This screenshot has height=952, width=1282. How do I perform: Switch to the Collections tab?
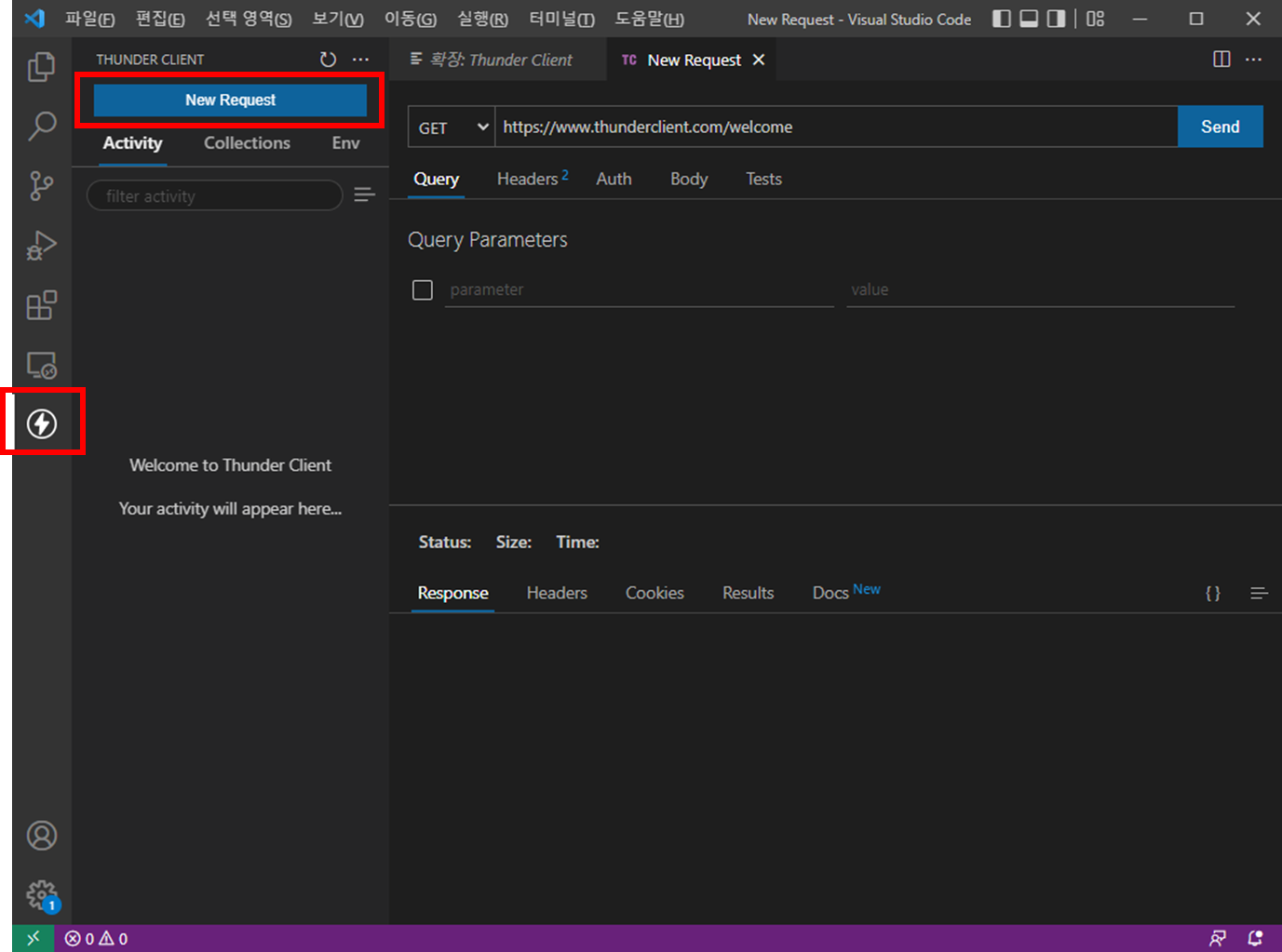pos(247,143)
